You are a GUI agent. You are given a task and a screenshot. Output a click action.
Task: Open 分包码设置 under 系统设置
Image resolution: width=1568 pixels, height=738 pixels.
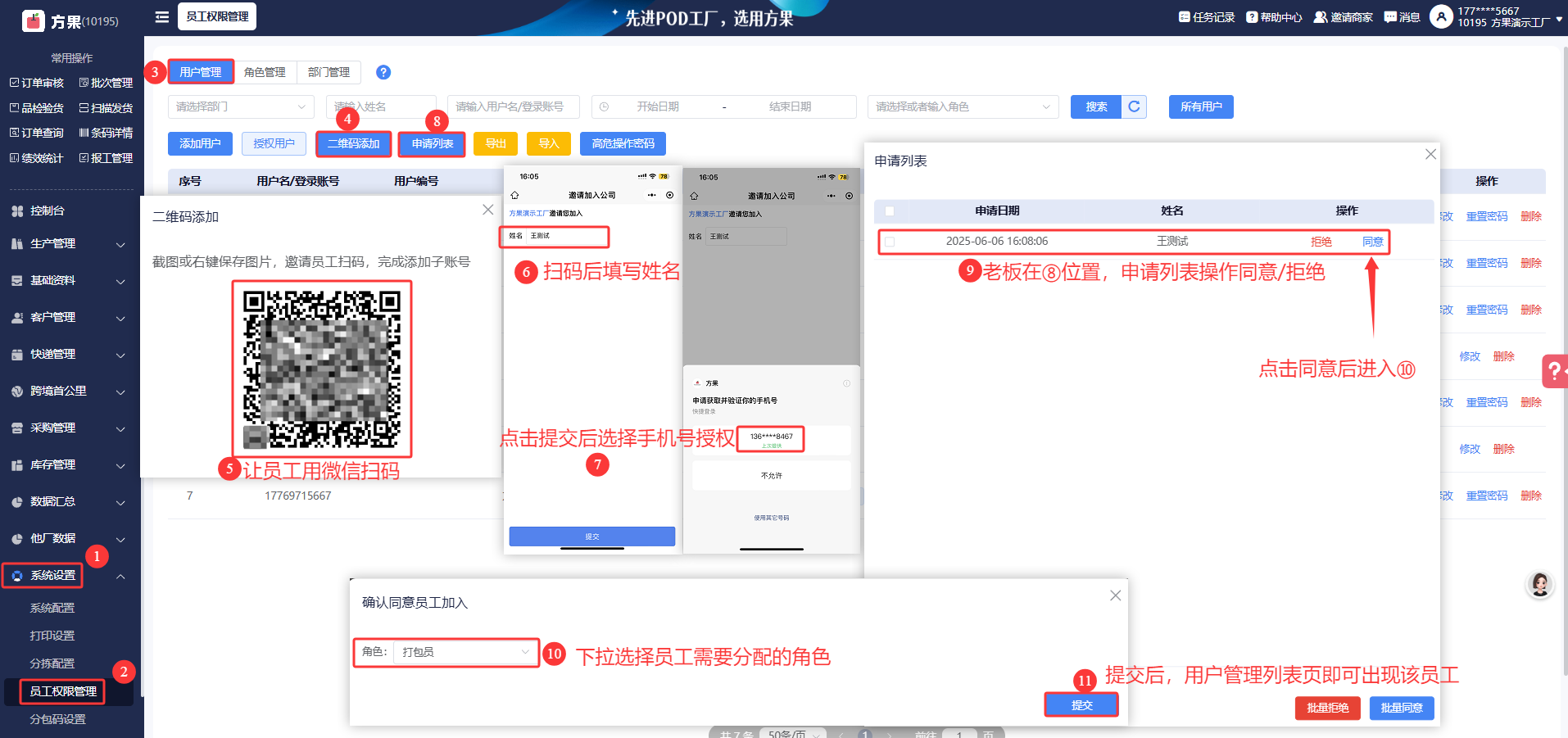(x=57, y=719)
